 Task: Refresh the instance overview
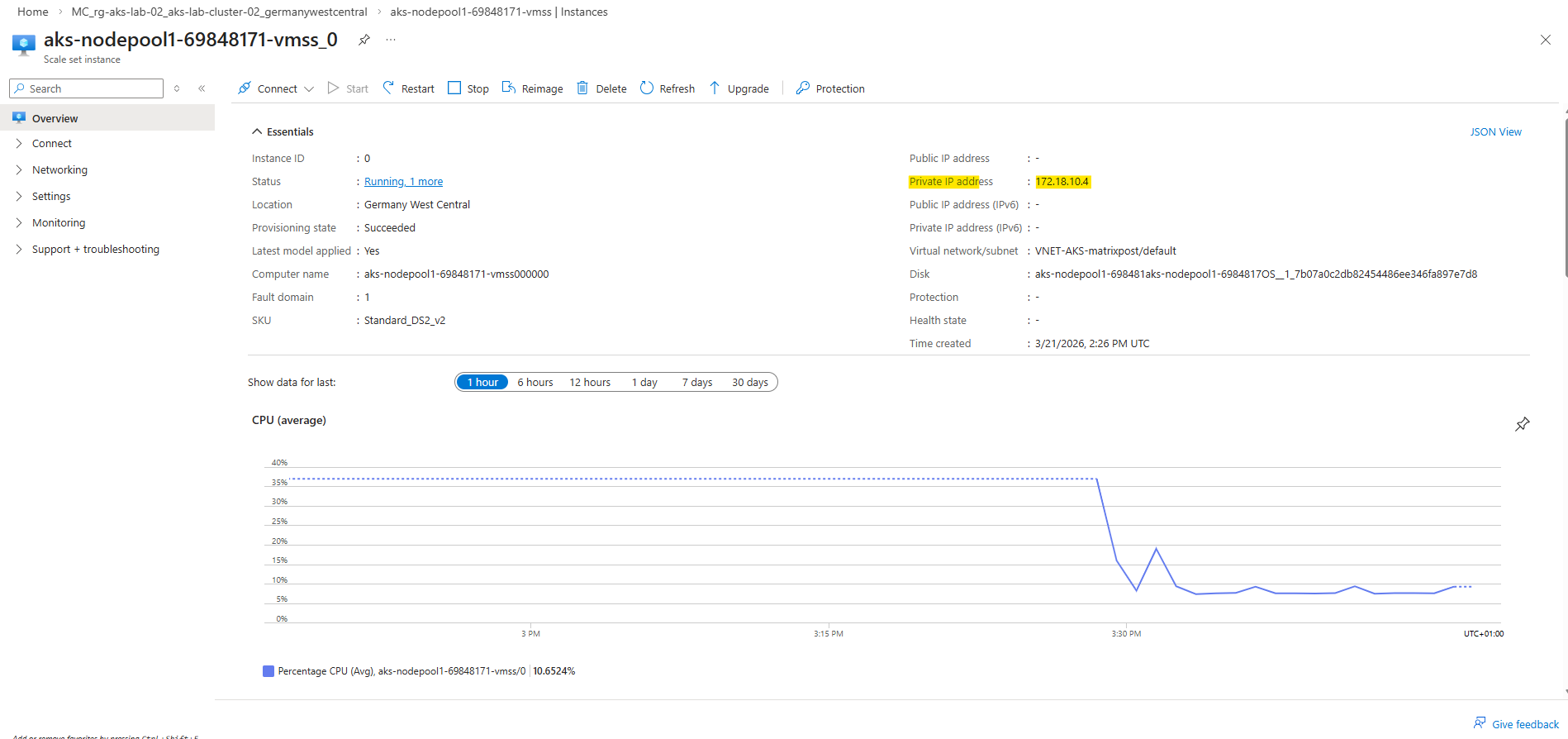[667, 88]
